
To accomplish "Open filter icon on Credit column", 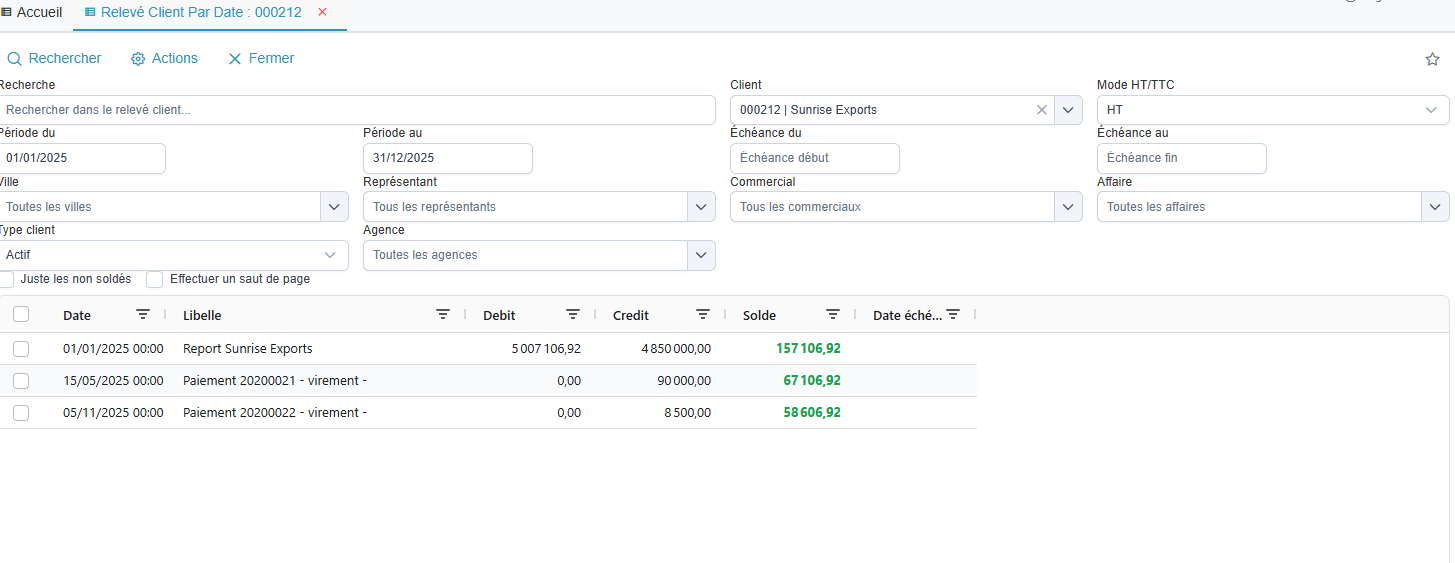I will (x=703, y=315).
